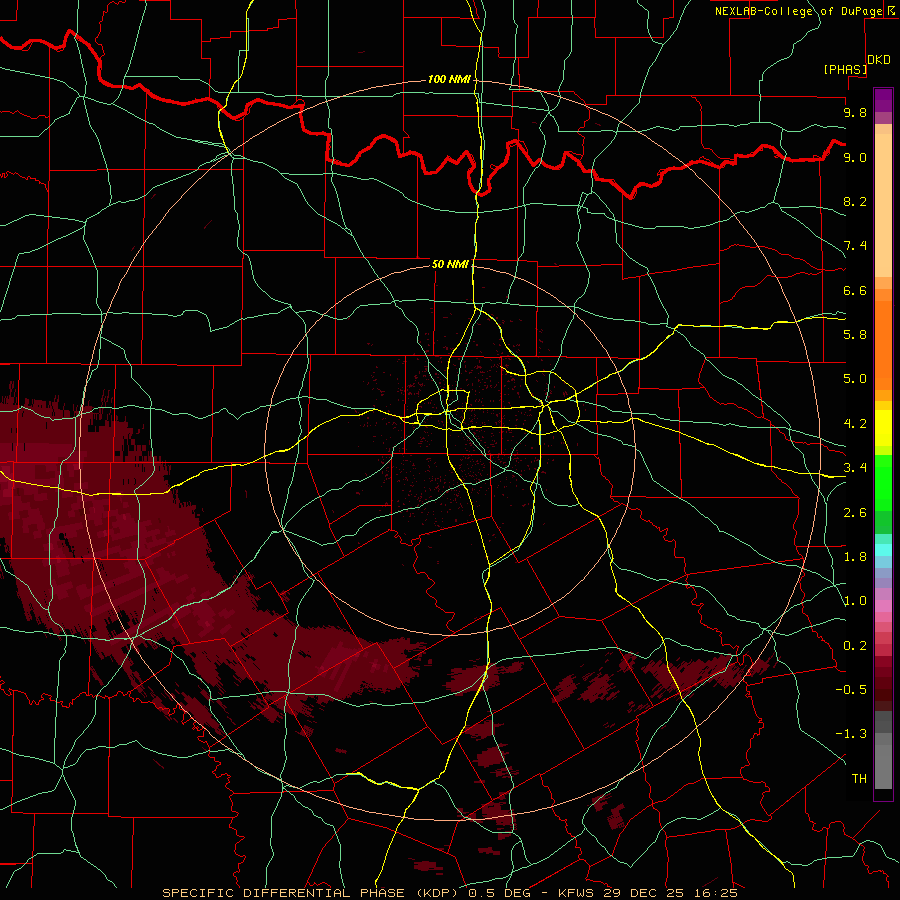Click the cyan segment of the color bar
Screen dimensions: 900x900
click(883, 550)
